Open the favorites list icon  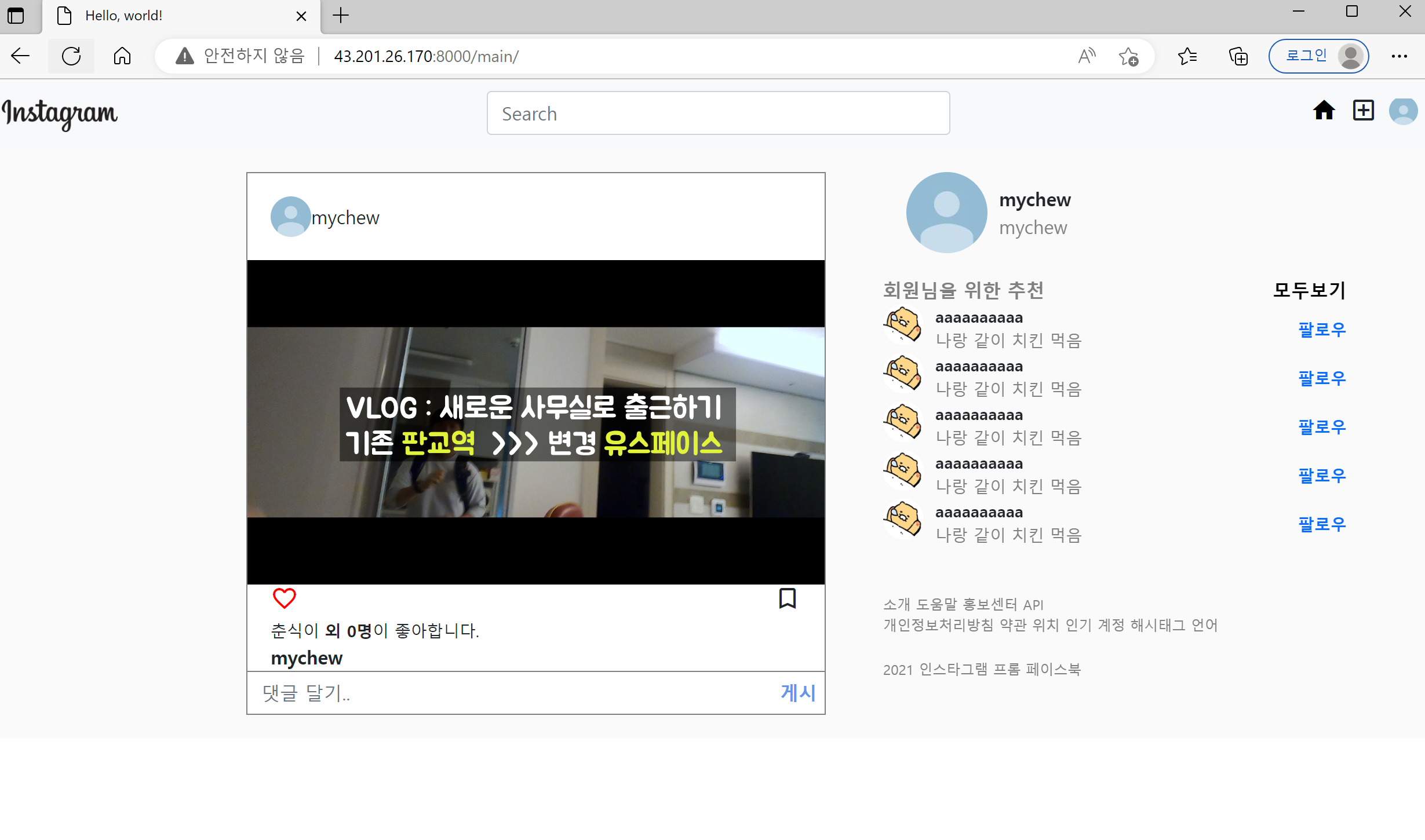(1187, 56)
